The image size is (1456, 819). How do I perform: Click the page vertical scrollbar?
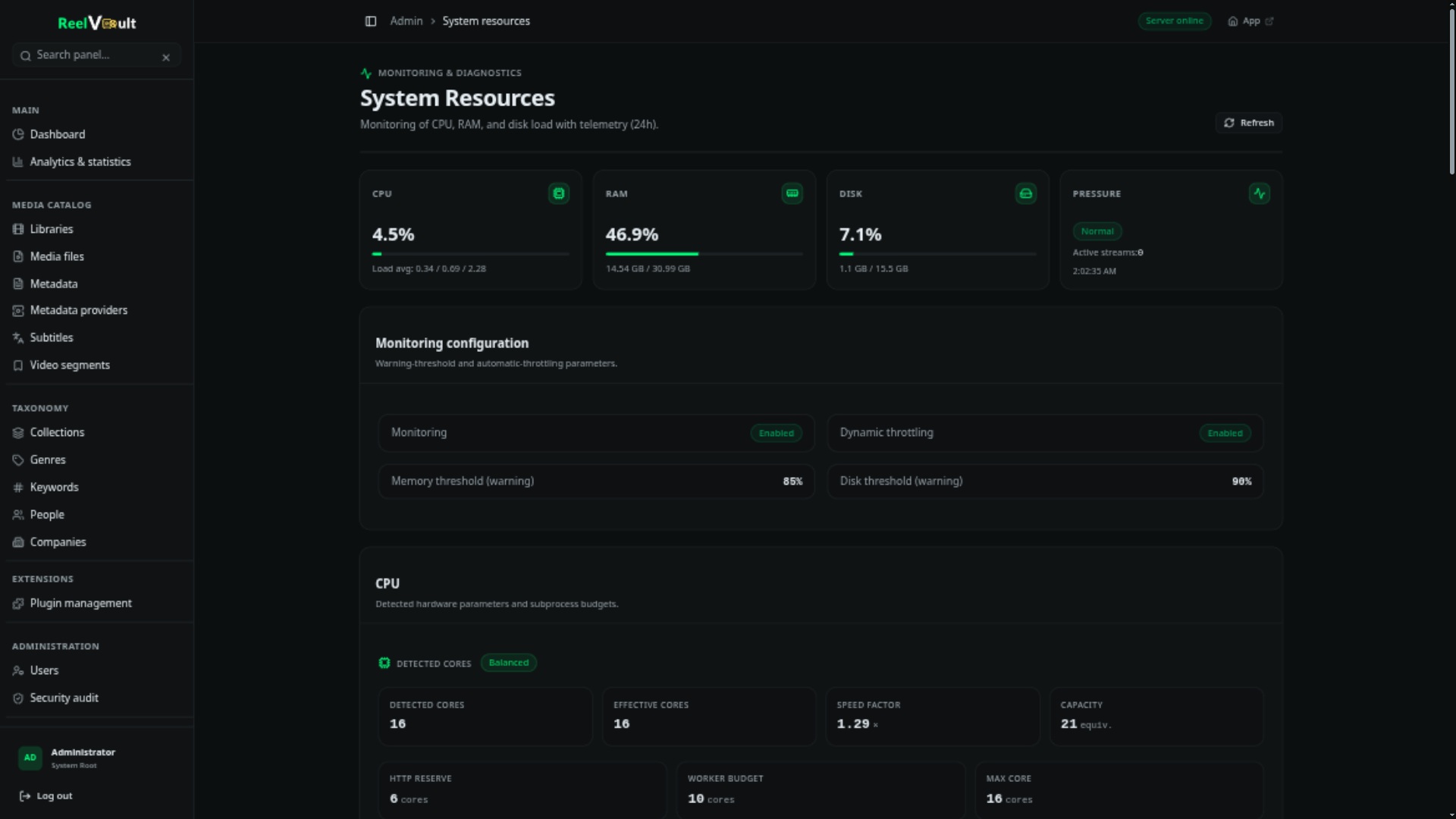pos(1451,91)
